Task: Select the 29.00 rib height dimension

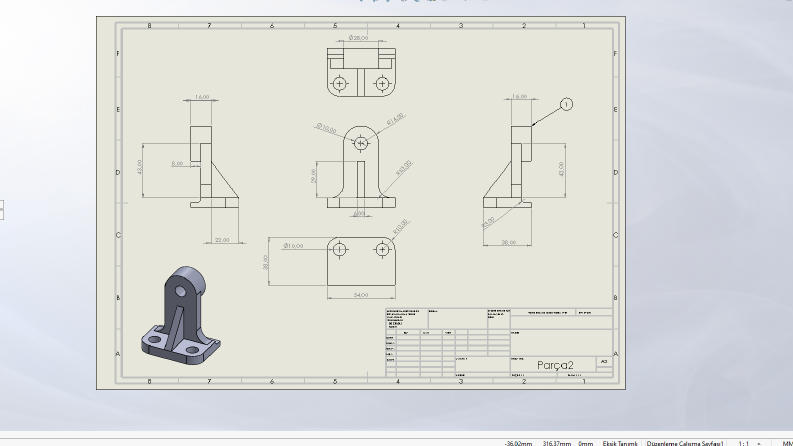Action: (x=313, y=176)
